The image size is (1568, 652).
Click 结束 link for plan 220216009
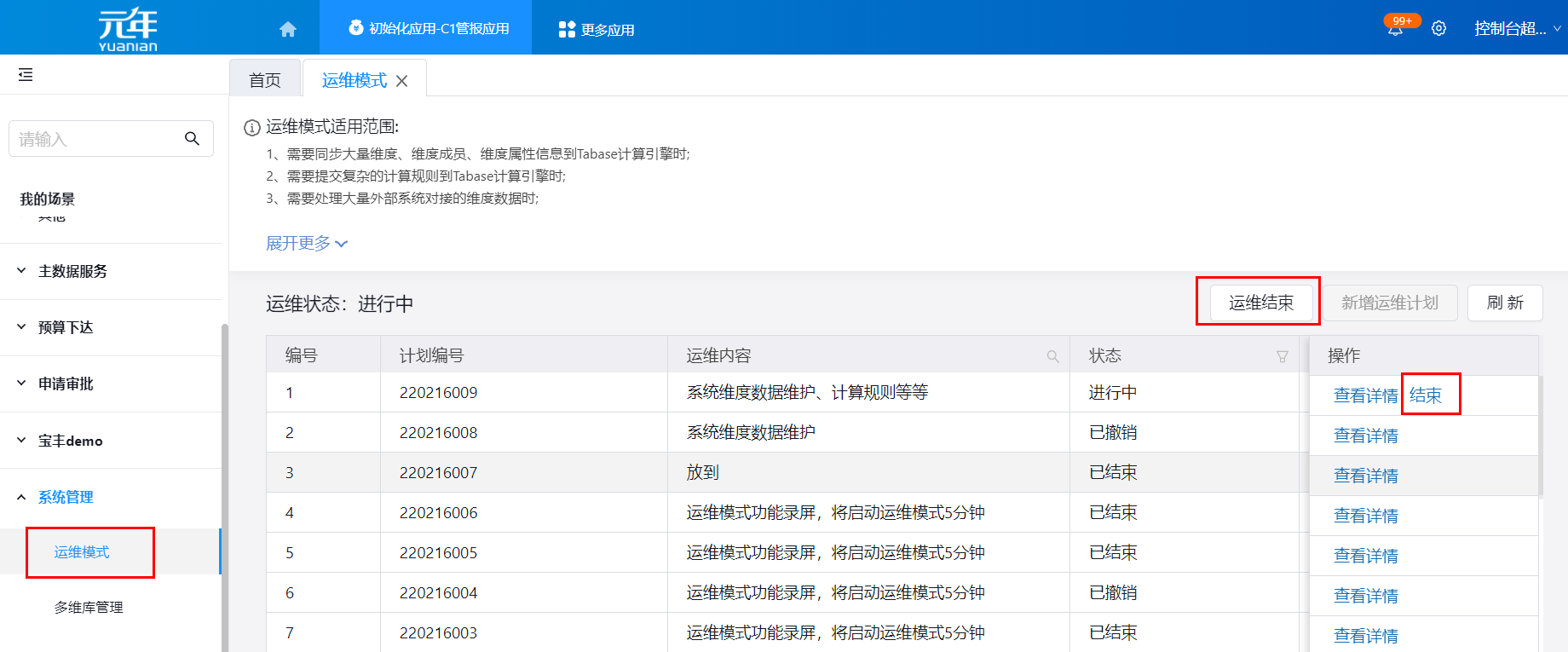click(1426, 395)
